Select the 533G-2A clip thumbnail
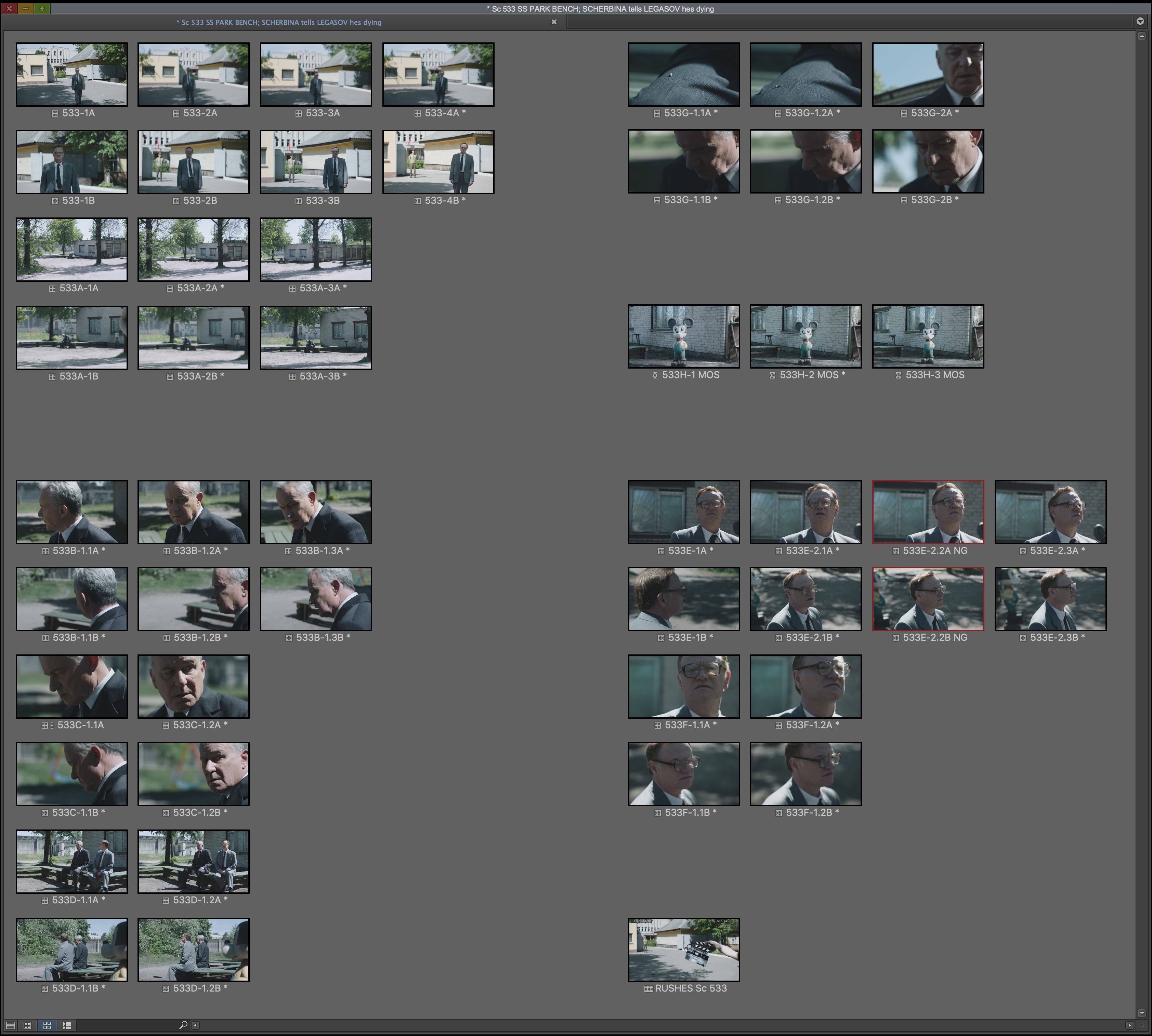This screenshot has height=1036, width=1152. point(928,75)
